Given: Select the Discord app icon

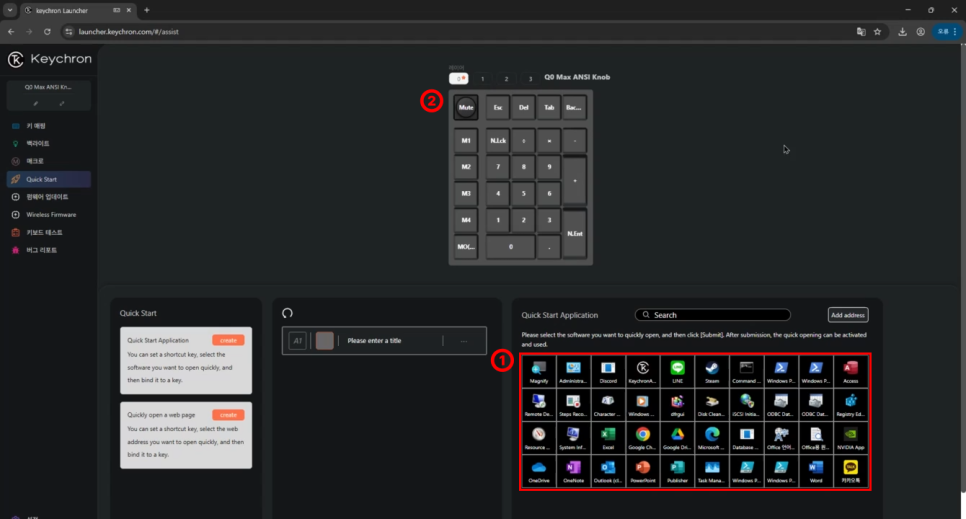Looking at the screenshot, I should click(x=607, y=372).
